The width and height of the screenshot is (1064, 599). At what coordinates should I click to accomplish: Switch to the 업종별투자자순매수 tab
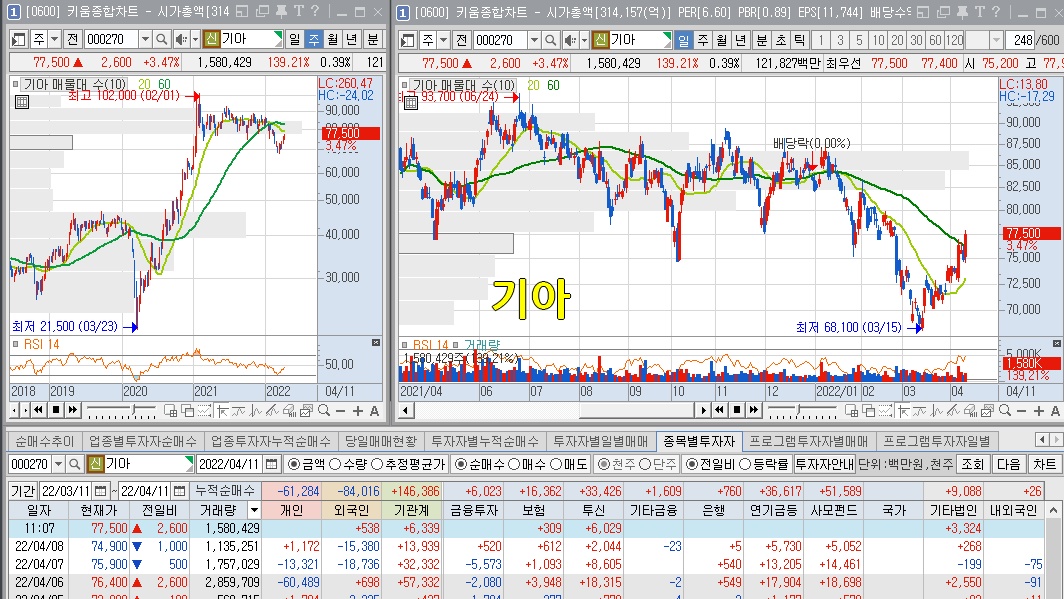click(x=142, y=441)
